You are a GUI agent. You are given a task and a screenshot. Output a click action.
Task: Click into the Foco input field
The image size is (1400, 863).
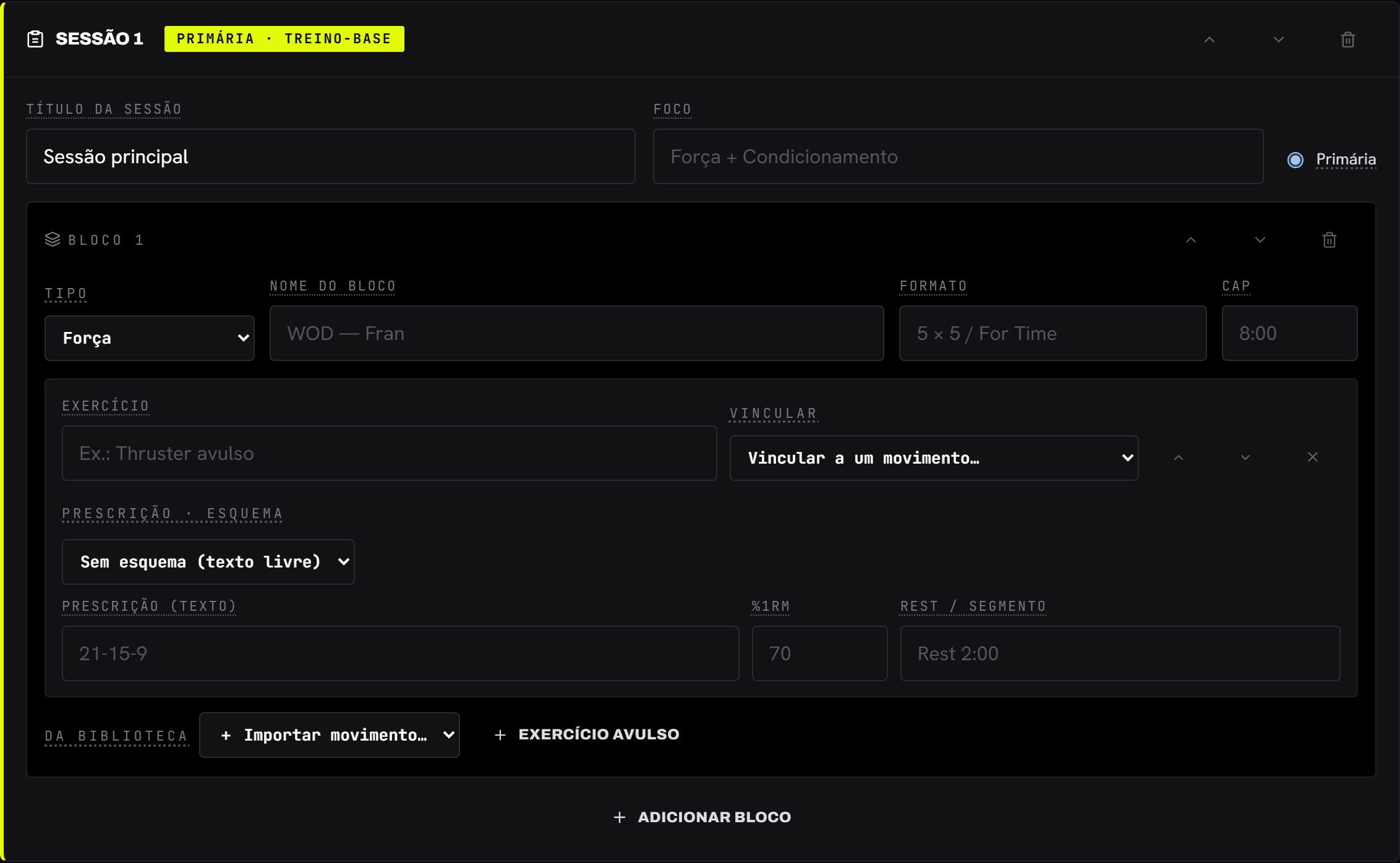[958, 156]
